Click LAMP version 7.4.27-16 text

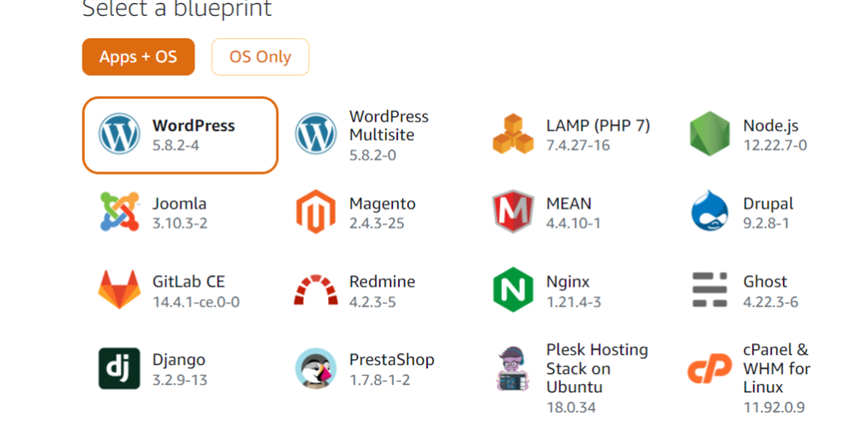point(578,145)
